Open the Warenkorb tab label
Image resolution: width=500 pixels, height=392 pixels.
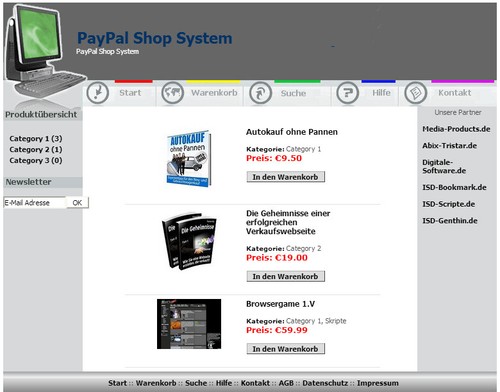(x=214, y=93)
